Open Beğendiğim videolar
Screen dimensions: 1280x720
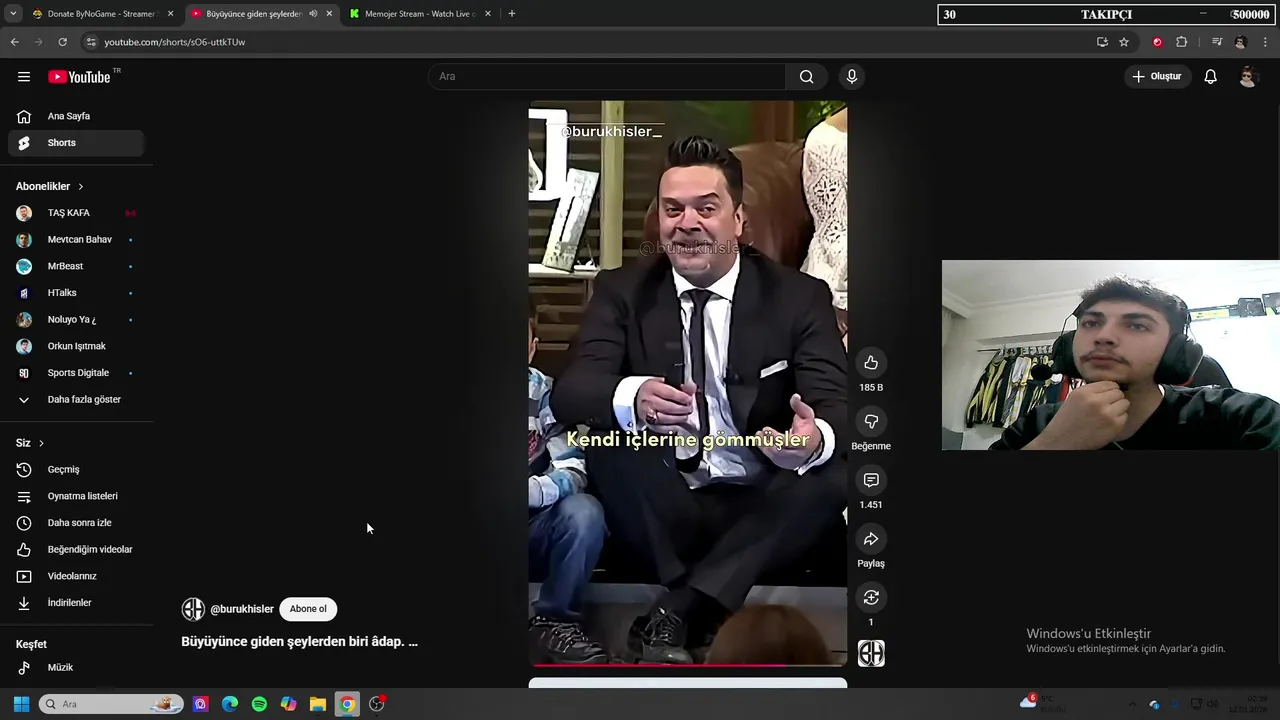76,550
